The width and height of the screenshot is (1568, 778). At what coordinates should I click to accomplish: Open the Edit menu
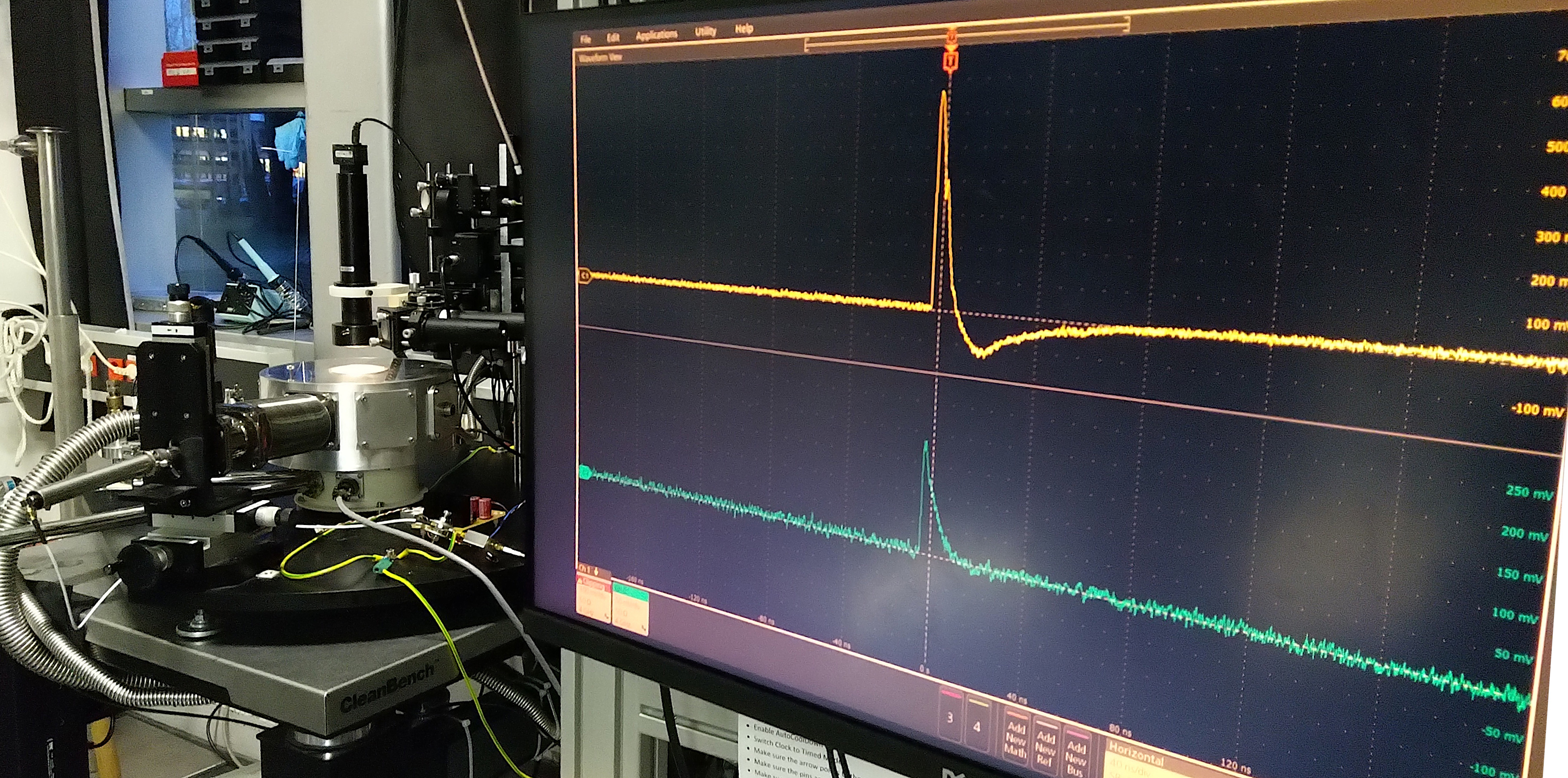[613, 38]
